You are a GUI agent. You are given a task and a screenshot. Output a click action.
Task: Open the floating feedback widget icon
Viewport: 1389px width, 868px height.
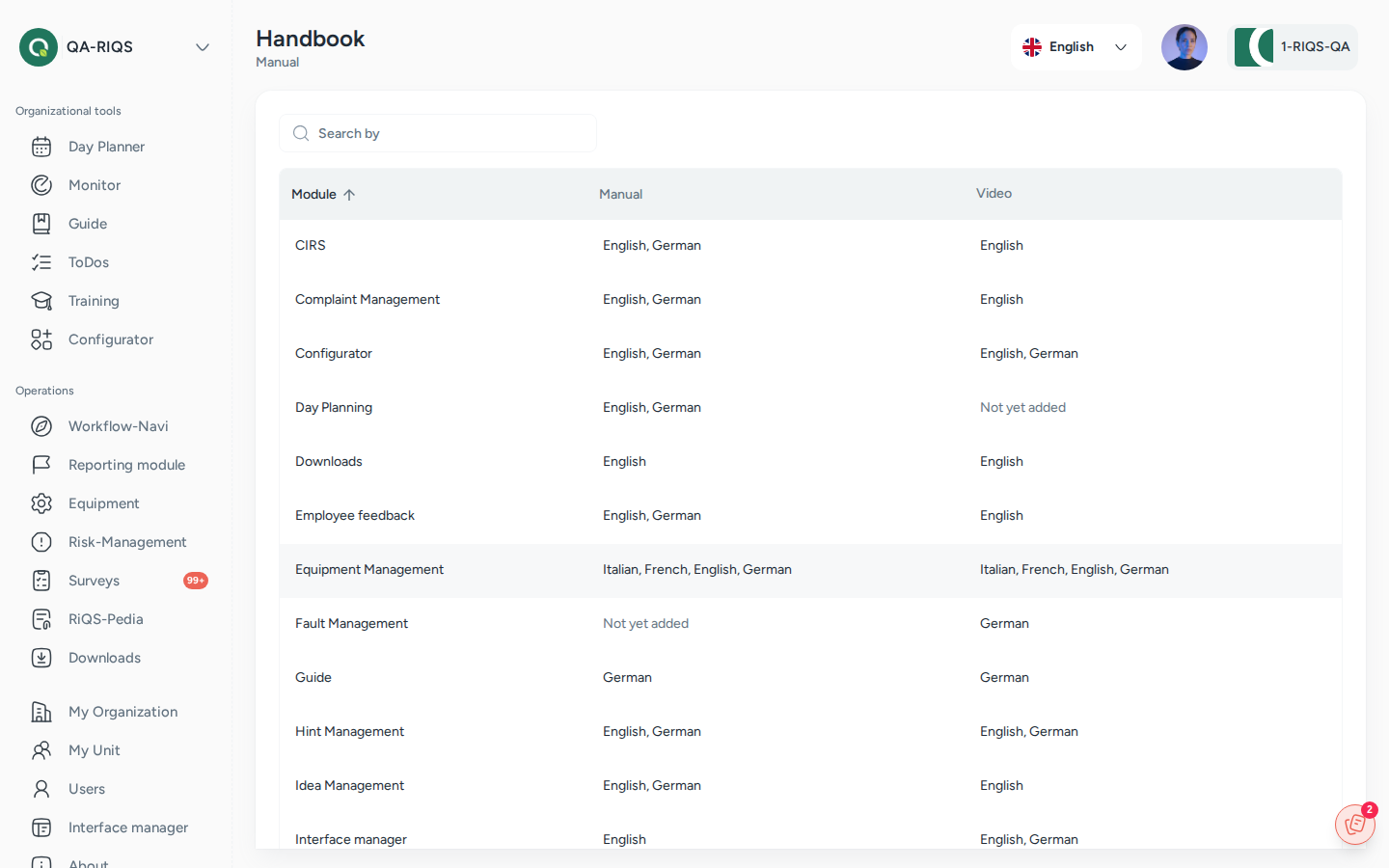click(x=1355, y=825)
